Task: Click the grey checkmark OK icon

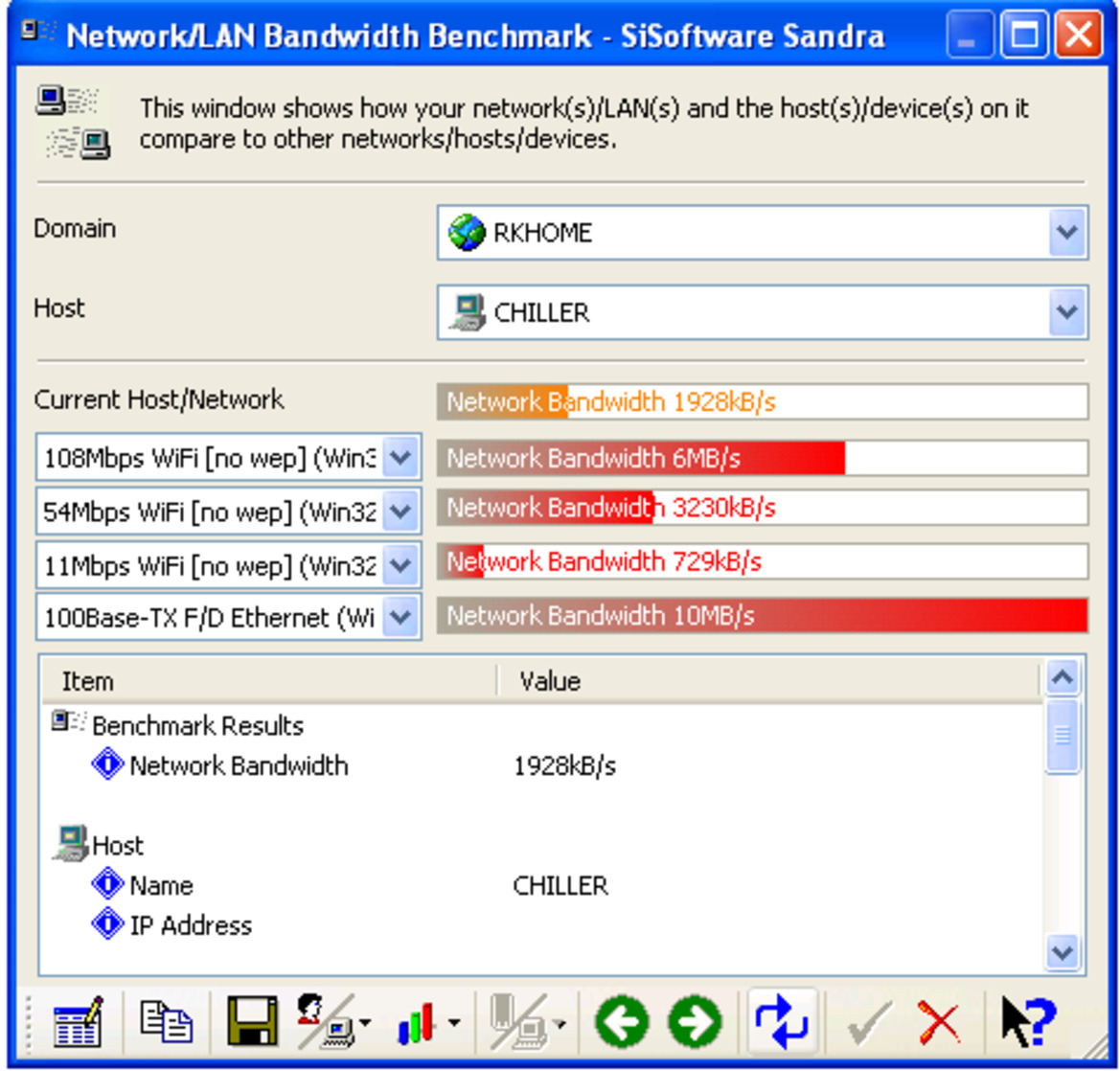Action: point(869,1023)
